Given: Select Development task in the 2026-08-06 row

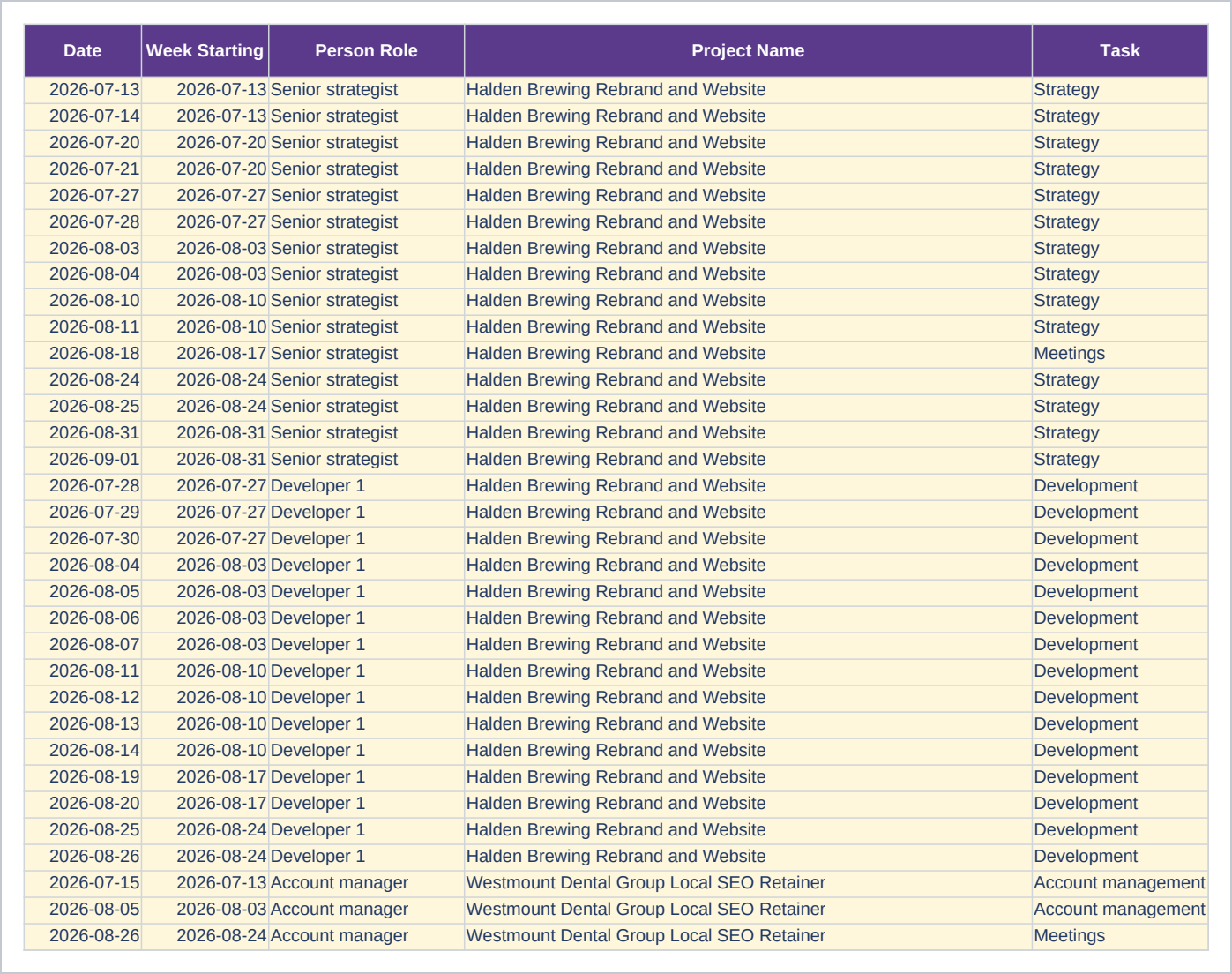Looking at the screenshot, I should (x=1120, y=618).
